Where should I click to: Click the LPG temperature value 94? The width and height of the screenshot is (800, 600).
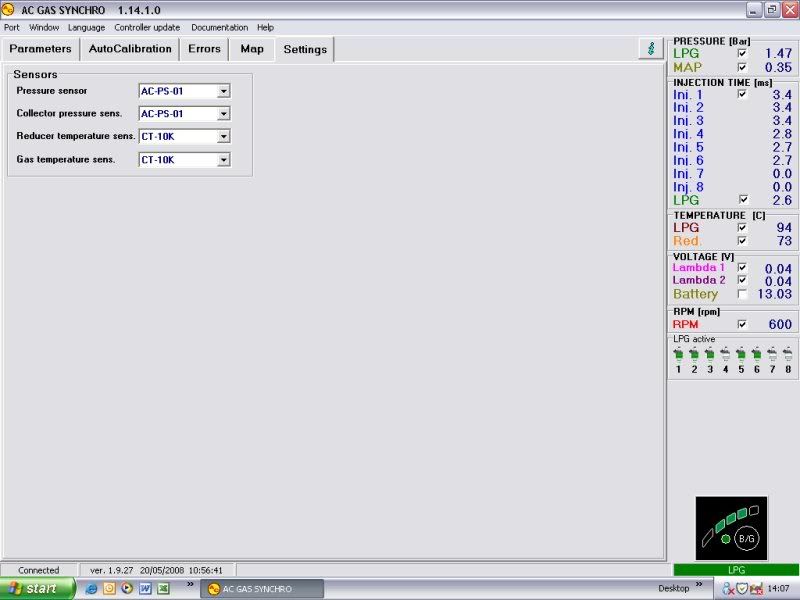click(784, 228)
